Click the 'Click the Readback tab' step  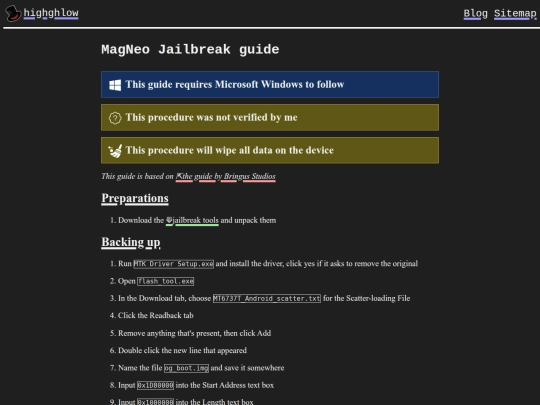pyautogui.click(x=156, y=315)
